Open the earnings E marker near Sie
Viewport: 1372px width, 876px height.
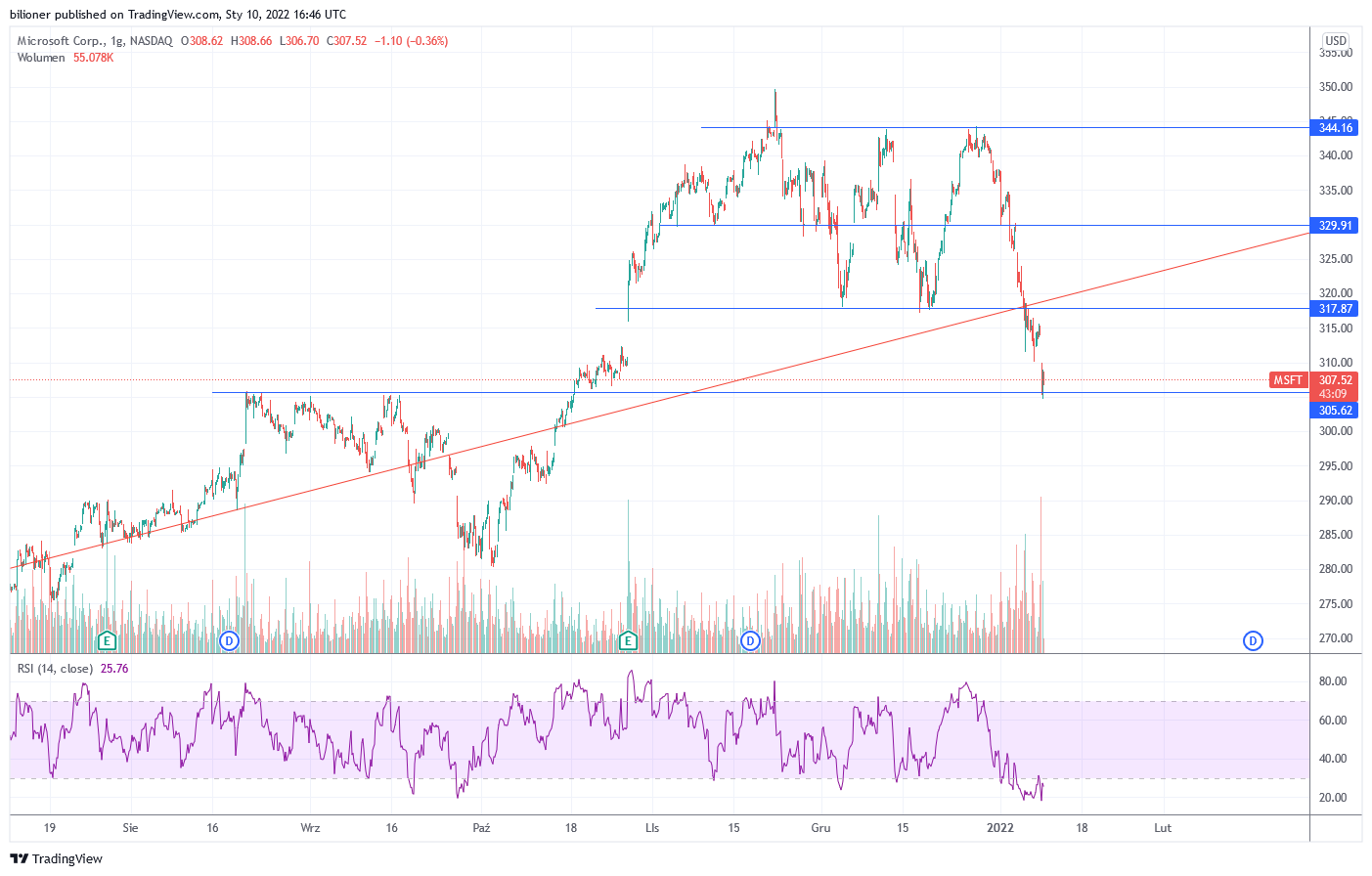click(107, 641)
